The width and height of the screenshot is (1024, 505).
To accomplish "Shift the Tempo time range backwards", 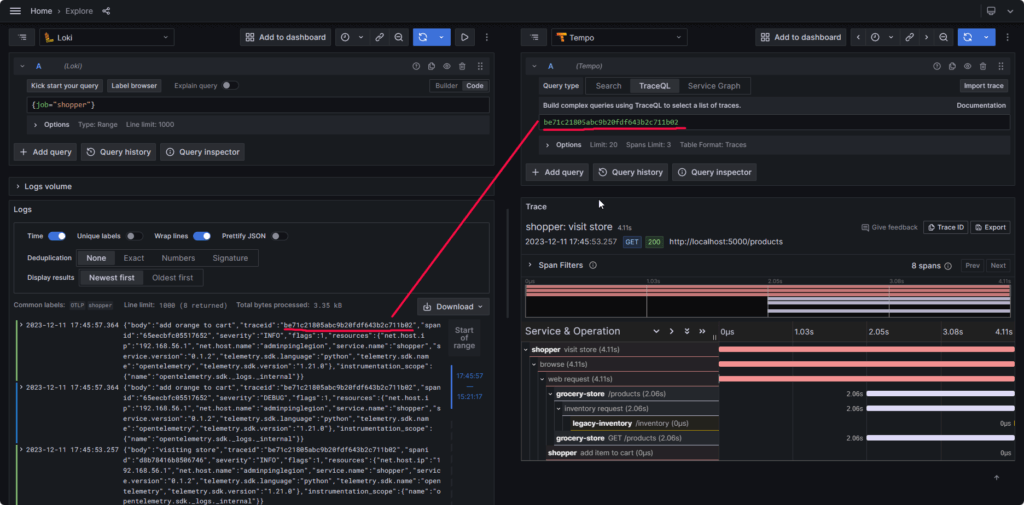I will pos(858,37).
